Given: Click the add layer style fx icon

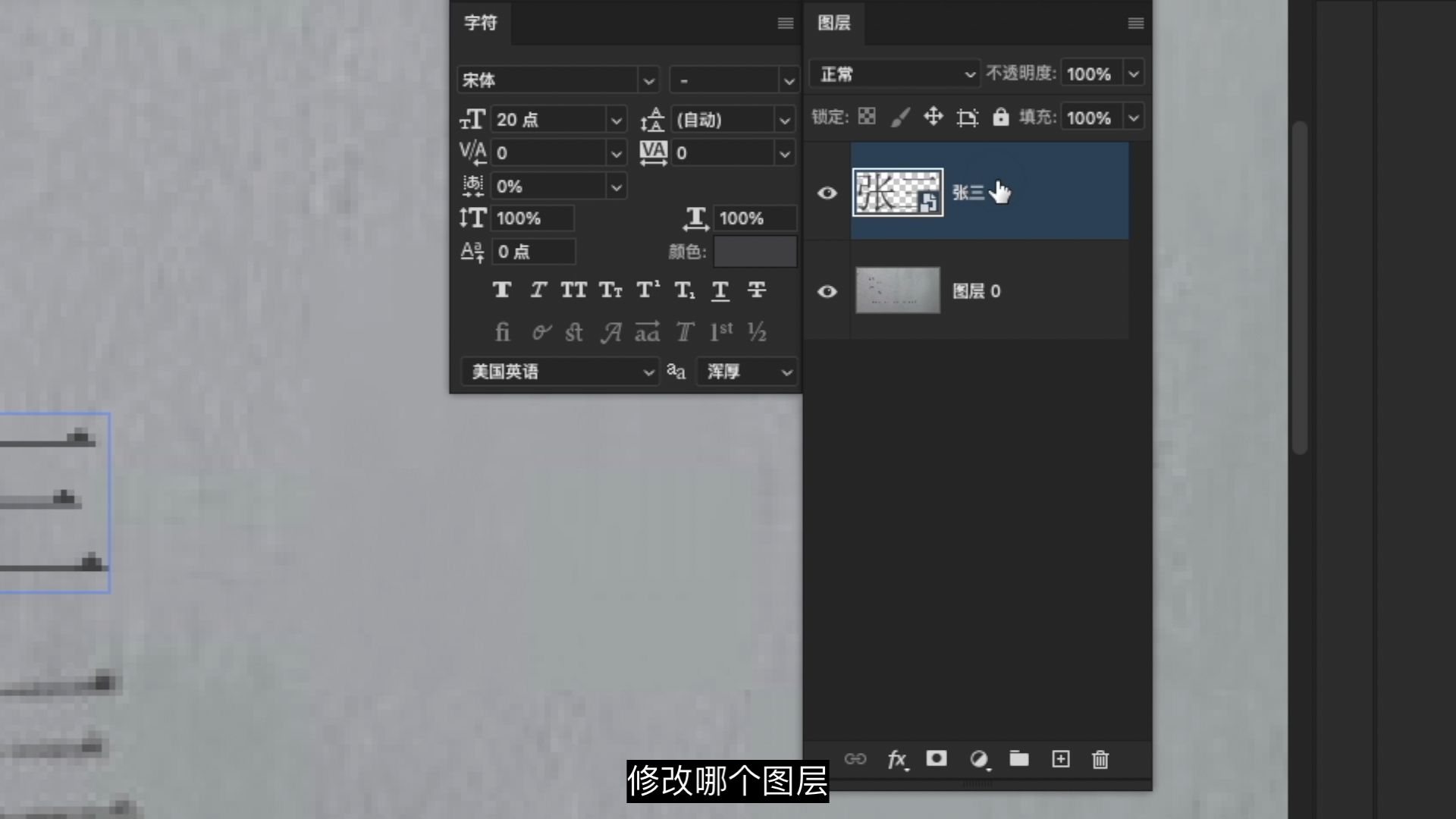Looking at the screenshot, I should 896,759.
